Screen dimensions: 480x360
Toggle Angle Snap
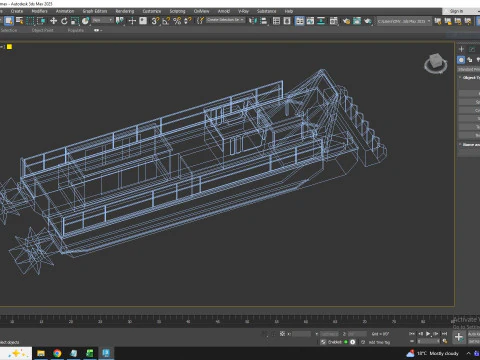pyautogui.click(x=166, y=21)
